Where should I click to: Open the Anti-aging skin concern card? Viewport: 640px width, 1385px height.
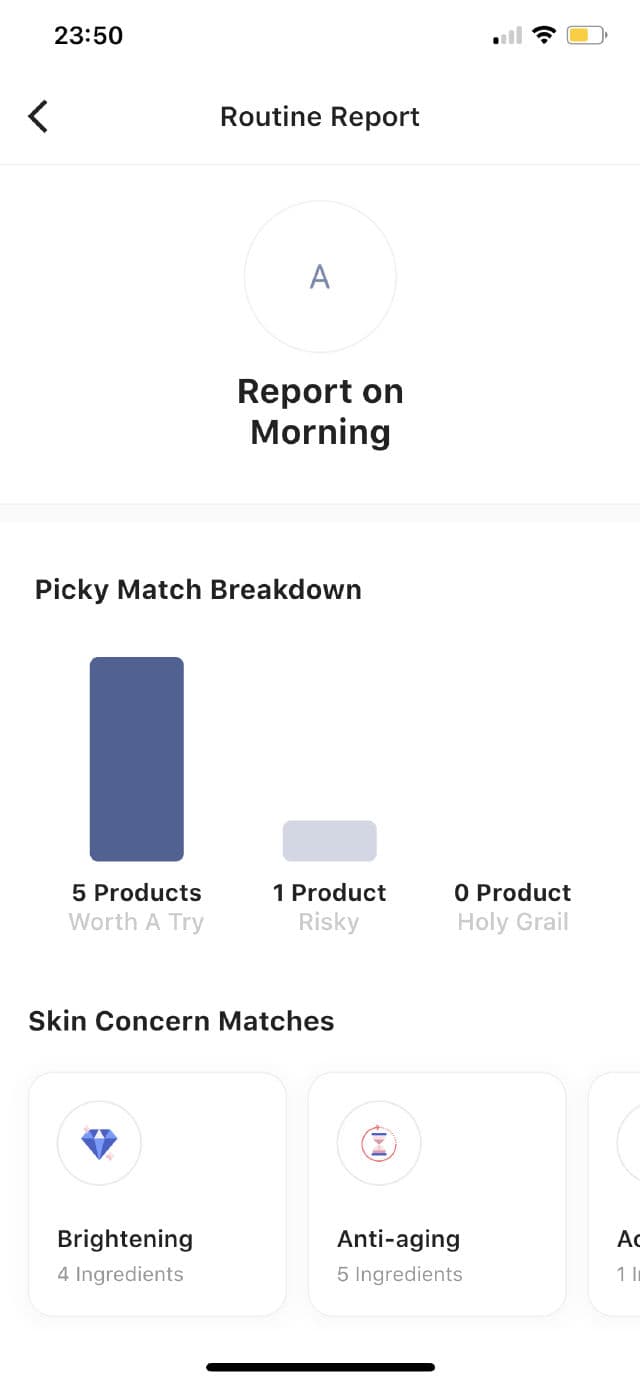pos(437,1194)
